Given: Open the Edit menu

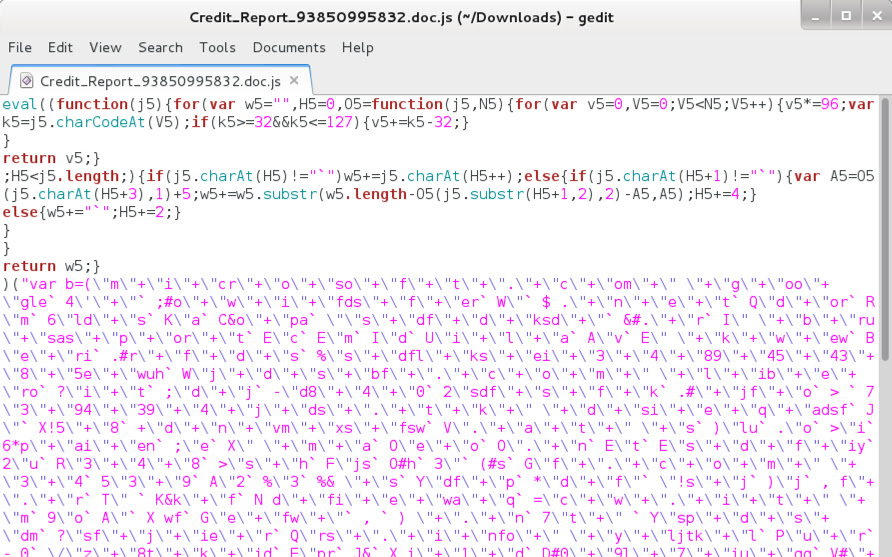Looking at the screenshot, I should tap(60, 47).
